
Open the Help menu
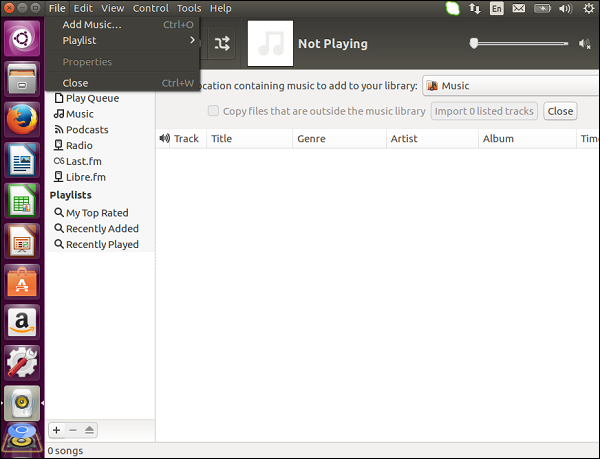point(220,8)
